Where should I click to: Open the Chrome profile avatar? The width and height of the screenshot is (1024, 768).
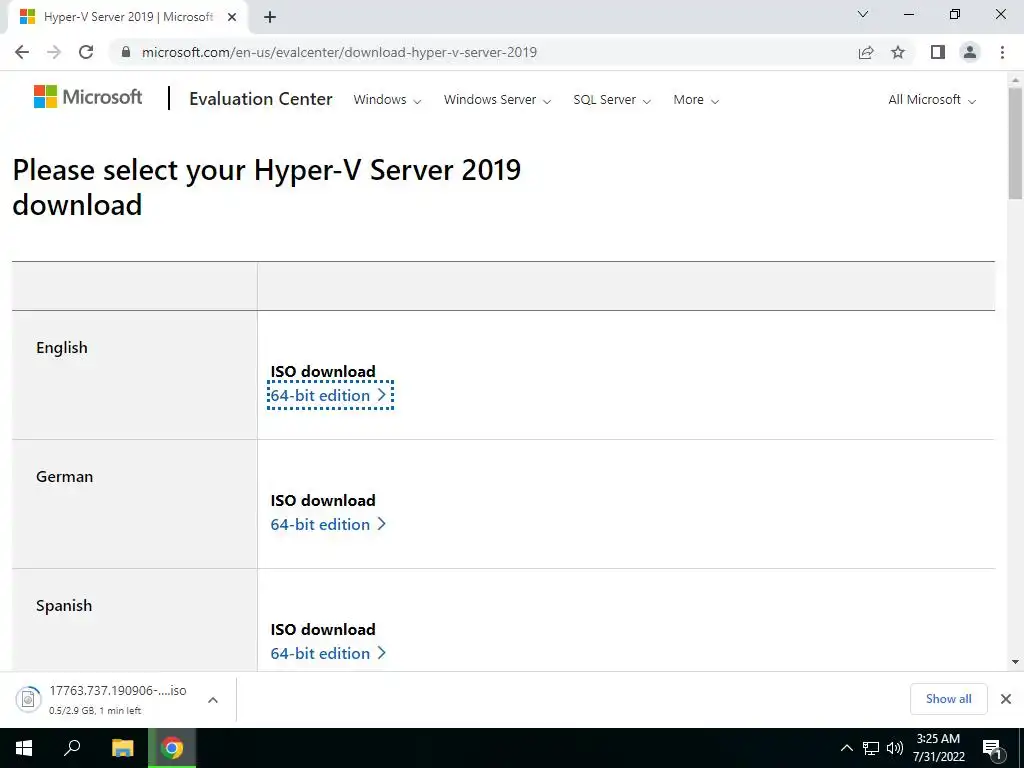coord(970,52)
